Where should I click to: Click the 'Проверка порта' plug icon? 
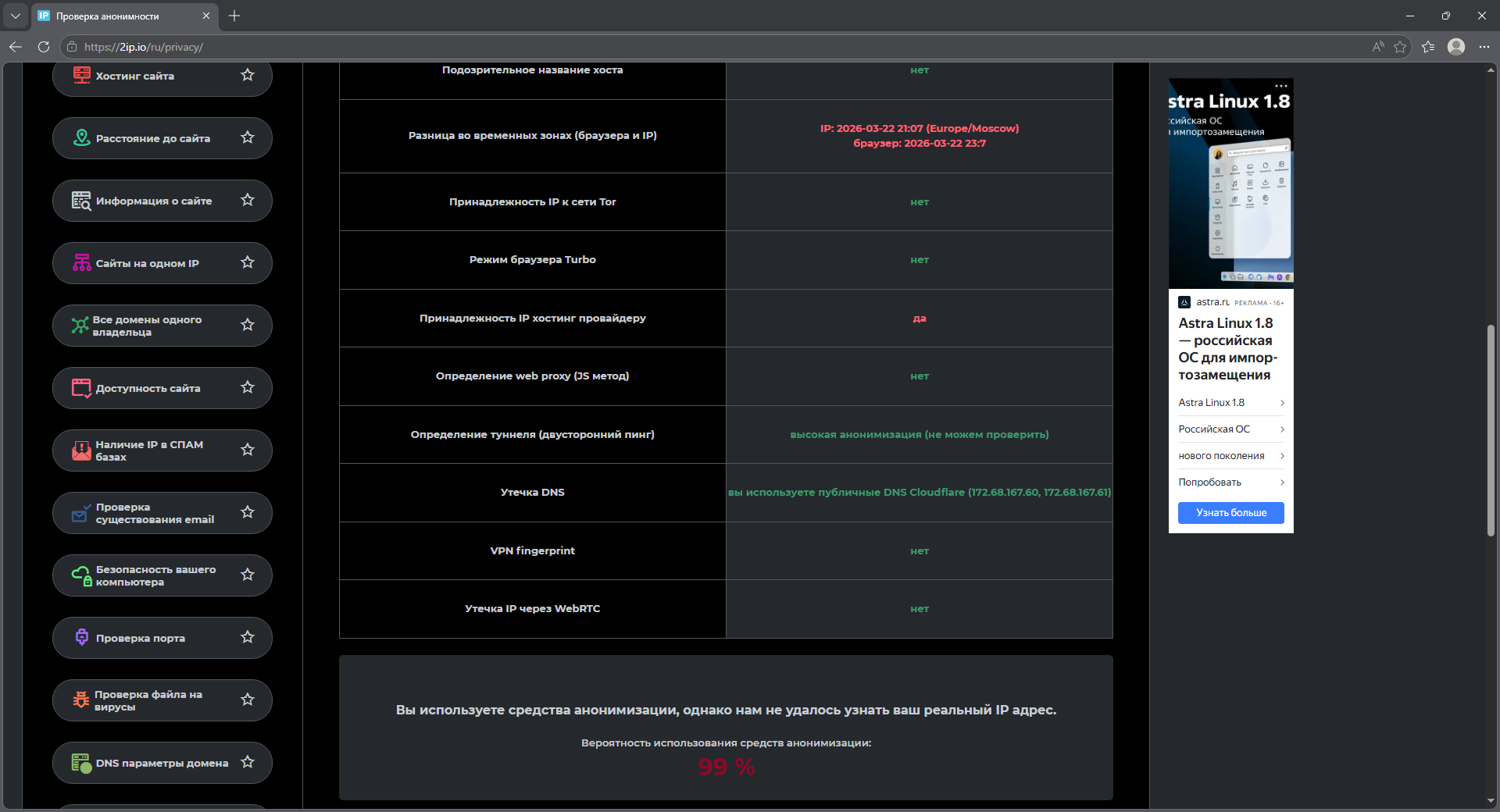click(x=81, y=638)
